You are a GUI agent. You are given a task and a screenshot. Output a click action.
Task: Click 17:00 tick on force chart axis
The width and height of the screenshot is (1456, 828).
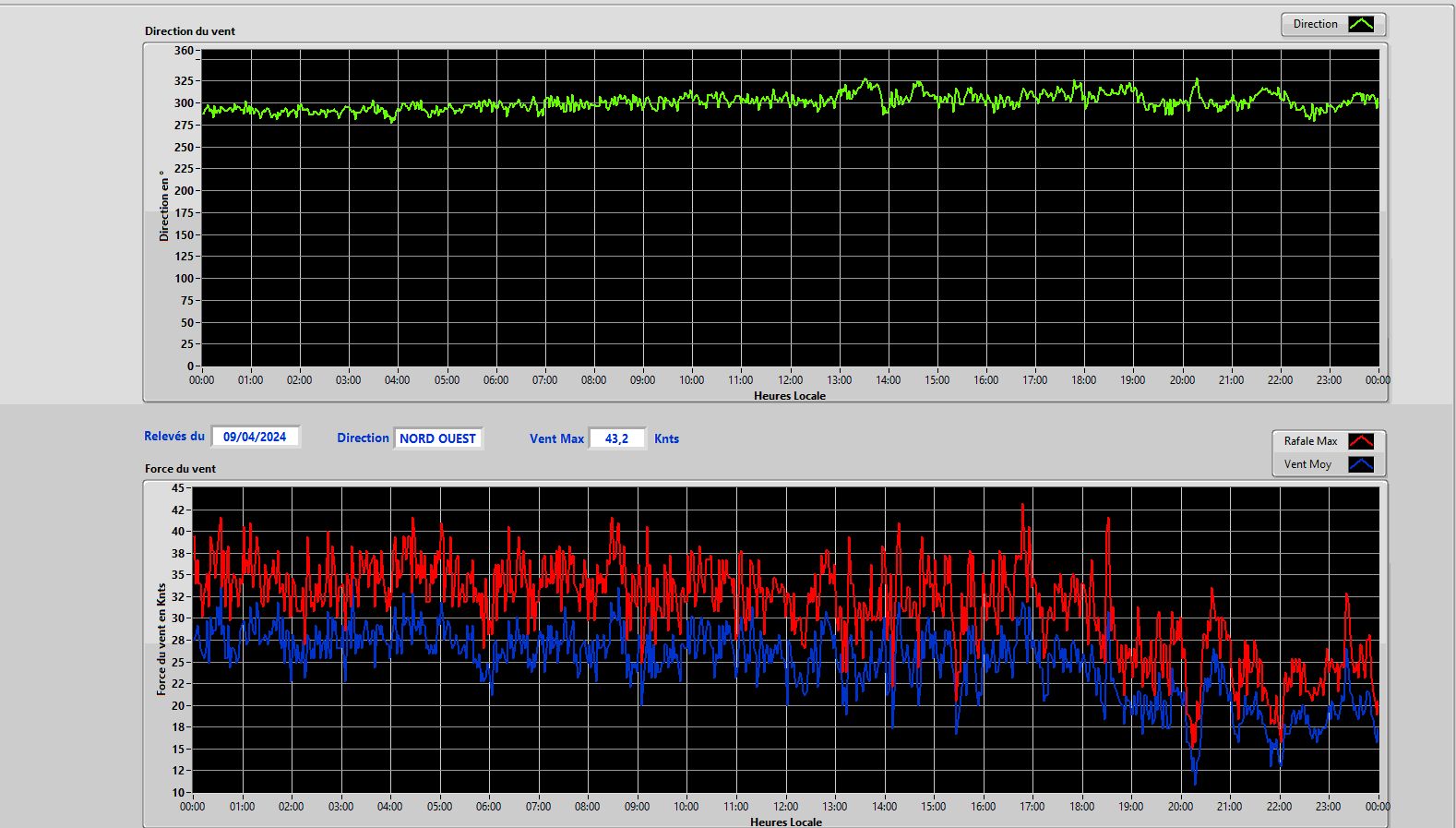pyautogui.click(x=1032, y=806)
